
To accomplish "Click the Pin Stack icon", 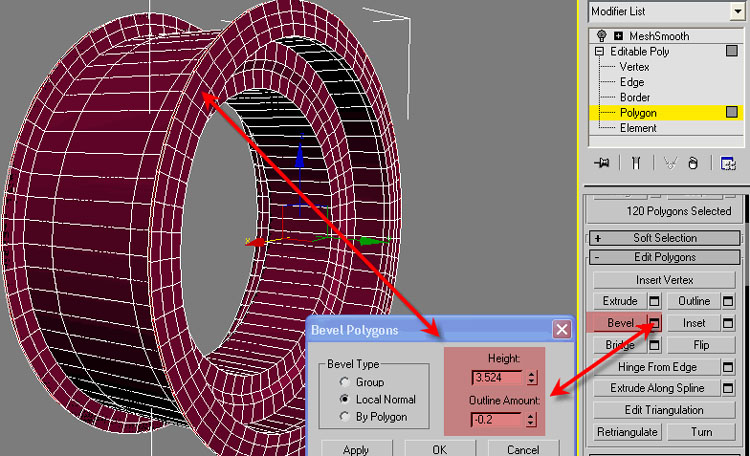I will [601, 163].
